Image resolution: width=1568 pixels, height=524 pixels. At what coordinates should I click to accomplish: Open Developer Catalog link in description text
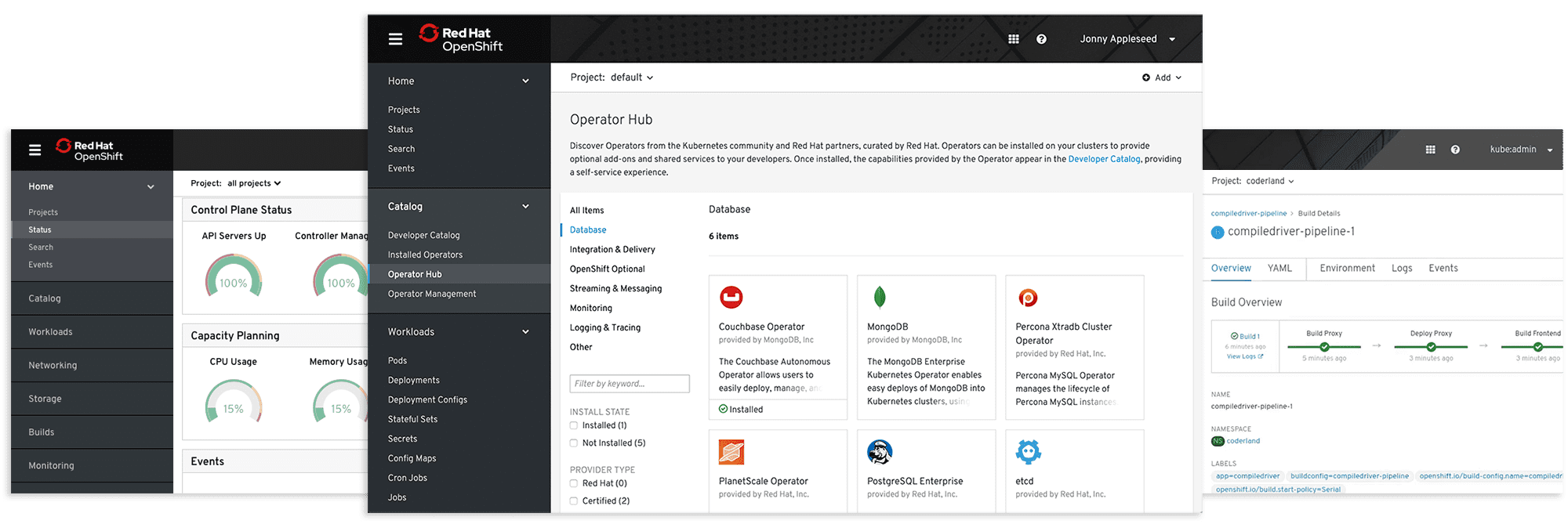click(1104, 159)
